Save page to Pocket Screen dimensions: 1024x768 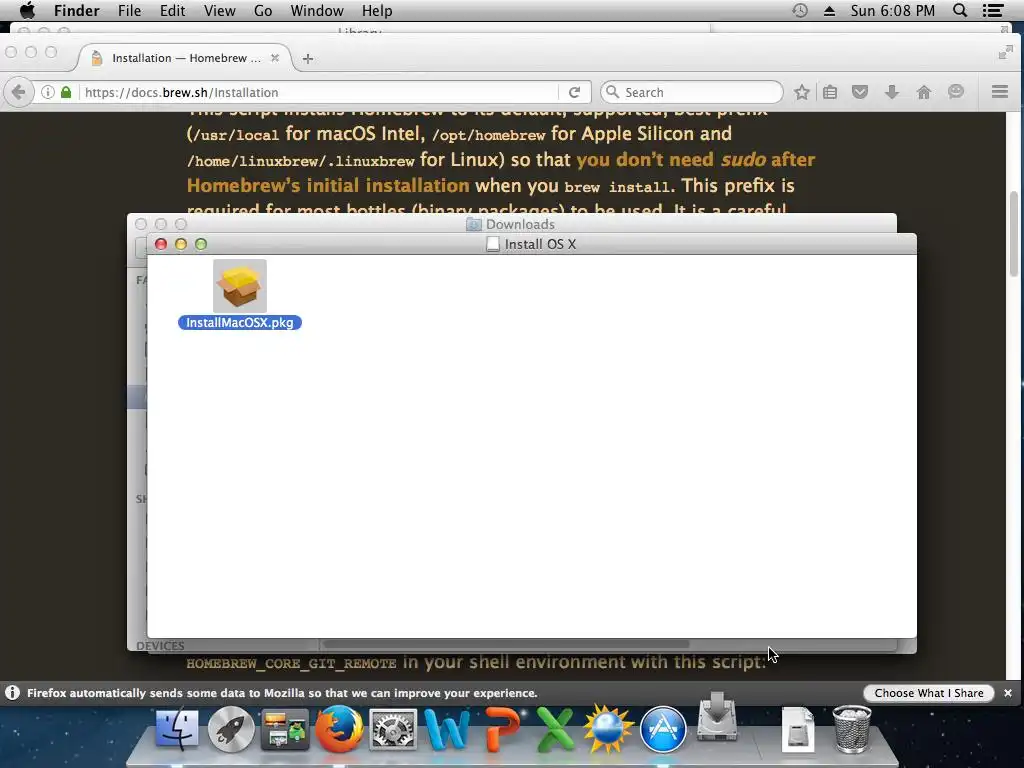(860, 92)
